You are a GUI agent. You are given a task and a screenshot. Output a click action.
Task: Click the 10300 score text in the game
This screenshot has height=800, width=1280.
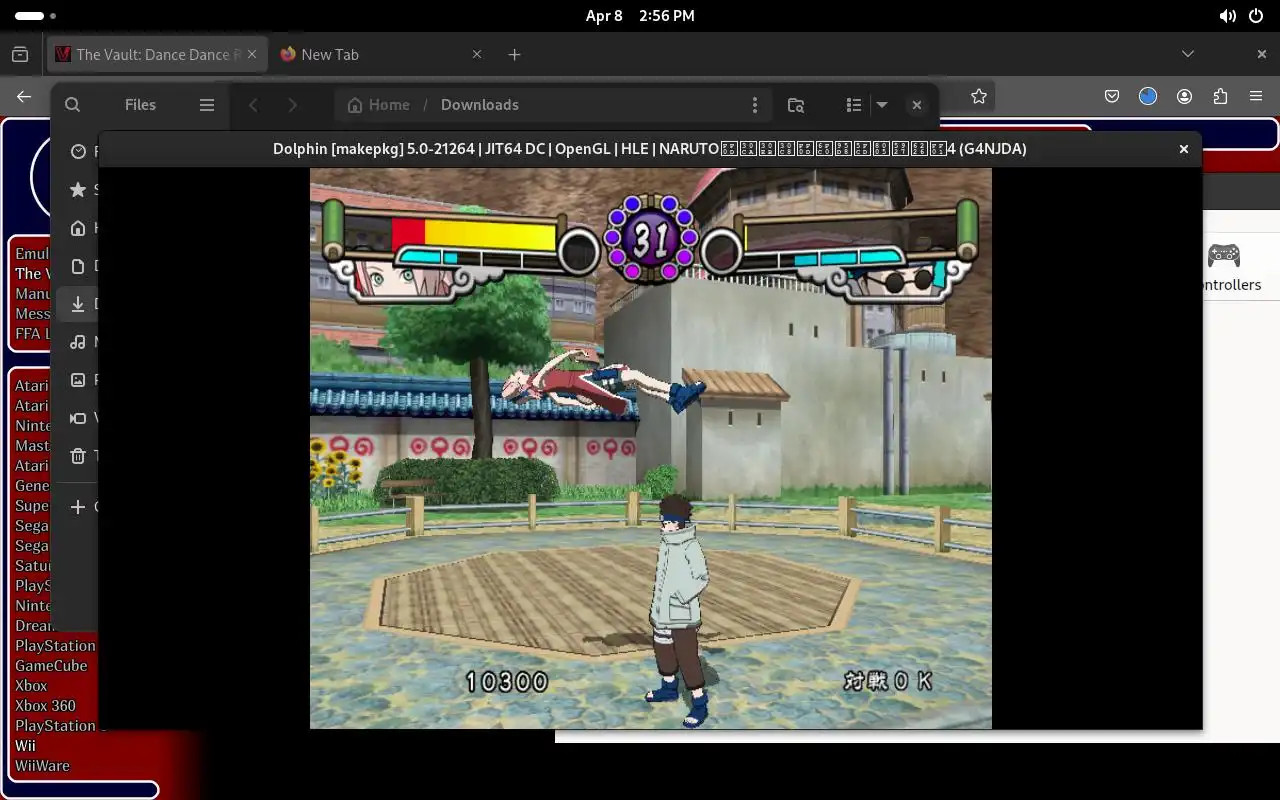coord(507,682)
